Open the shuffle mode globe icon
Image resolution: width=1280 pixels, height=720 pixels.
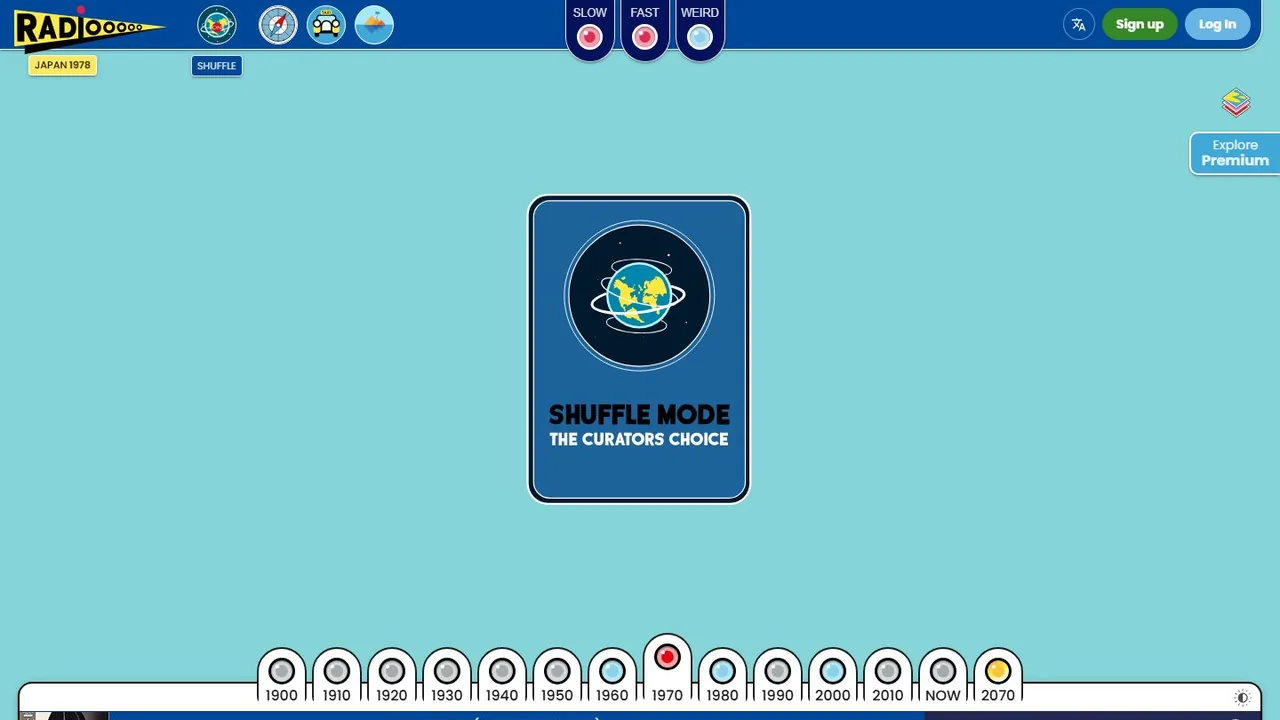pyautogui.click(x=217, y=25)
